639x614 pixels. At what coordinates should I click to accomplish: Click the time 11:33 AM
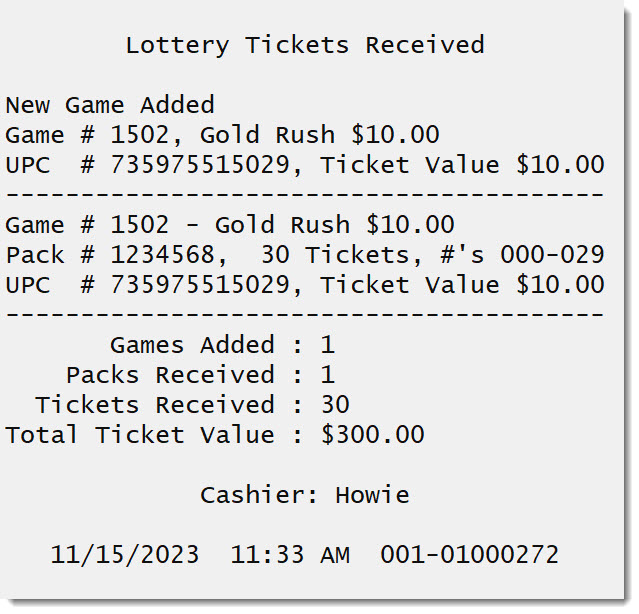pos(290,555)
